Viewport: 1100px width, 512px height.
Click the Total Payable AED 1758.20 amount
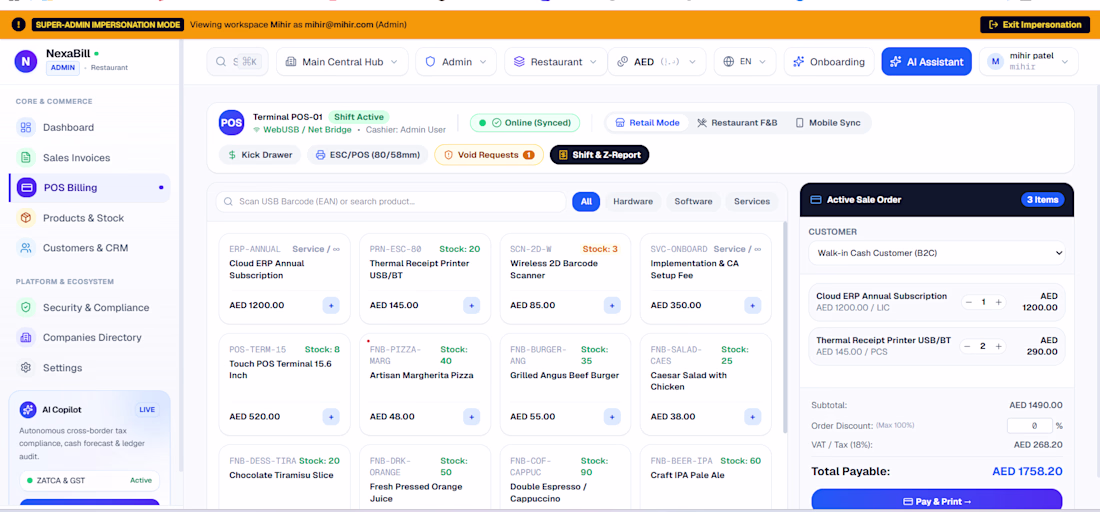(x=1027, y=471)
